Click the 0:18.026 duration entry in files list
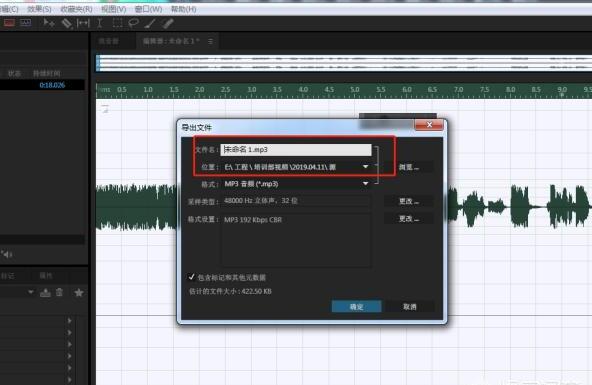This screenshot has width=592, height=385. 52,85
